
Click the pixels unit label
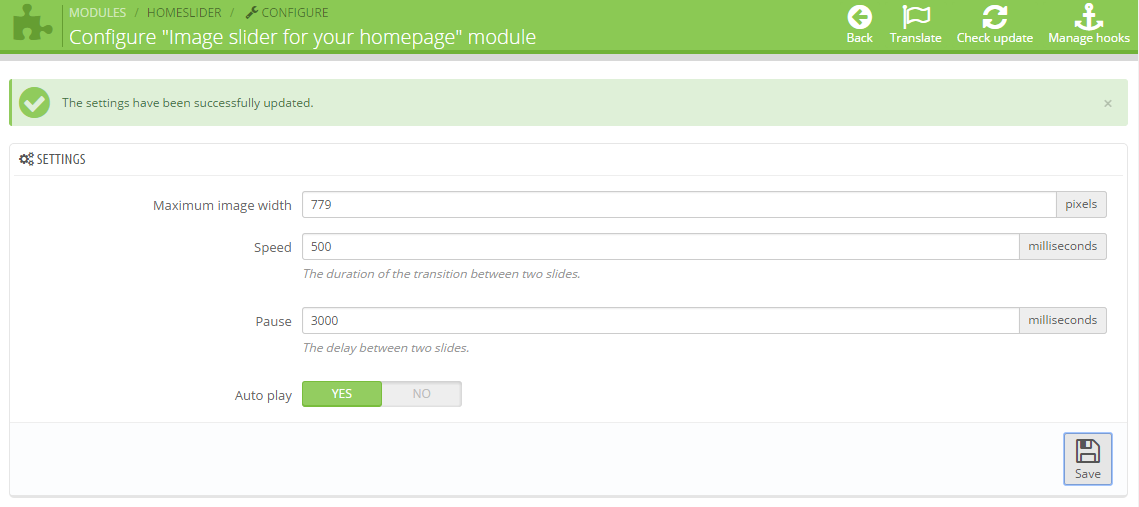click(x=1081, y=205)
